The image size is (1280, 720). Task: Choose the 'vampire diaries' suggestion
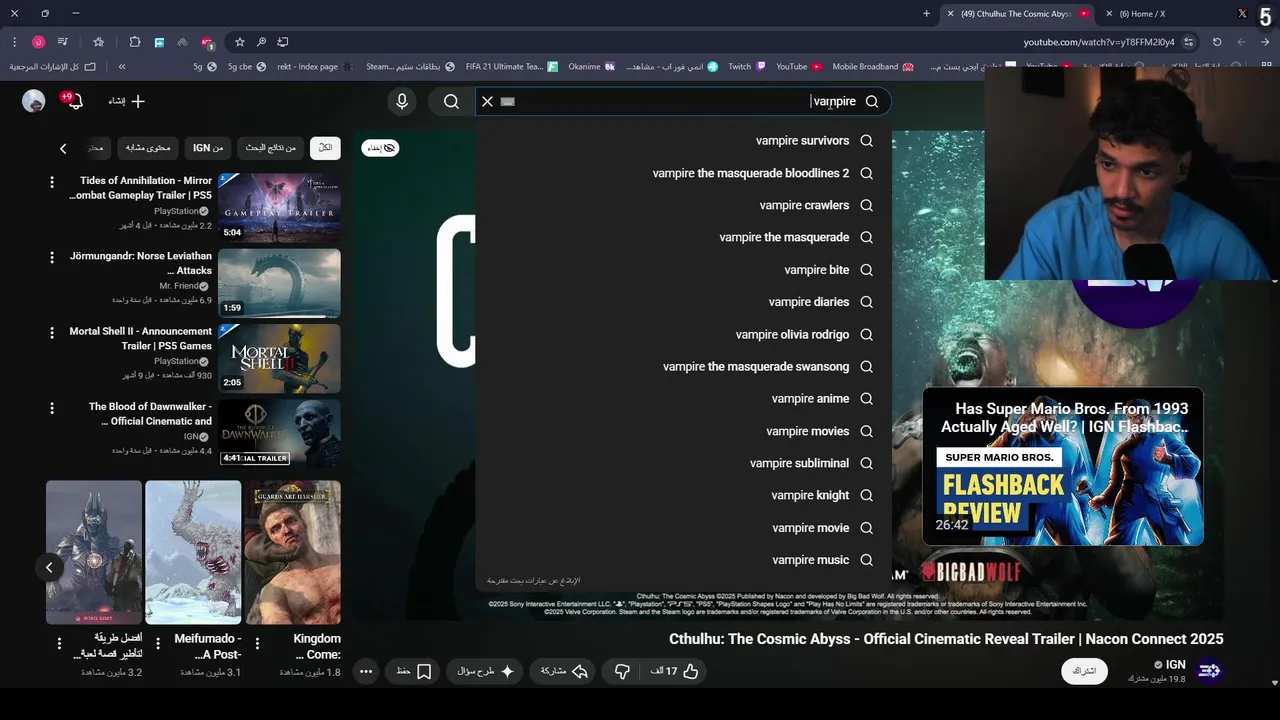(x=683, y=302)
